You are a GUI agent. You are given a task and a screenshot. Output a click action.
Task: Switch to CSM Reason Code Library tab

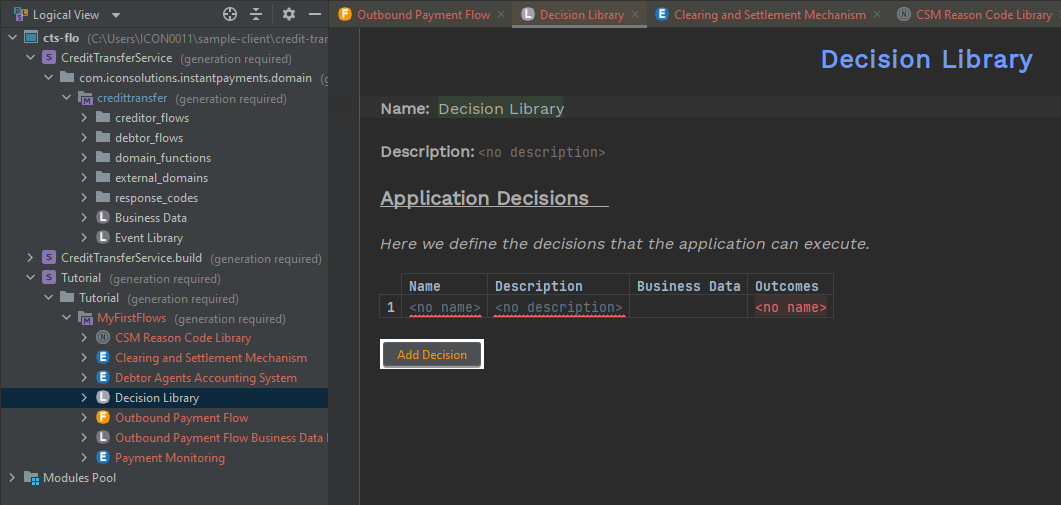click(983, 15)
